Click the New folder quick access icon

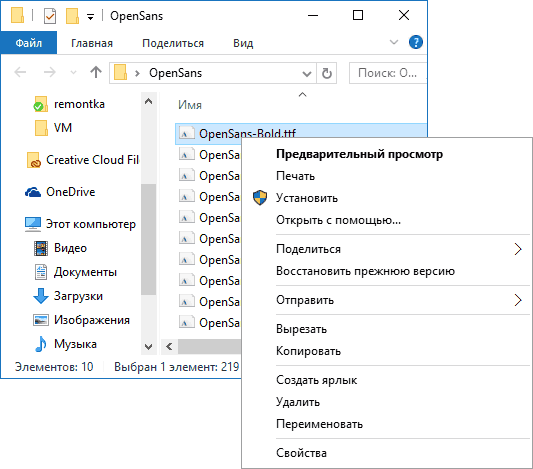(x=72, y=16)
